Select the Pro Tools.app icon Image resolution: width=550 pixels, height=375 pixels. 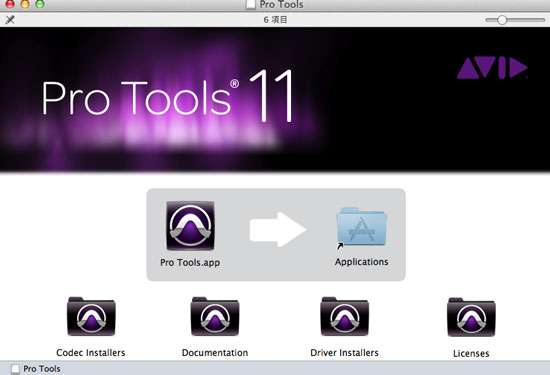(x=190, y=226)
